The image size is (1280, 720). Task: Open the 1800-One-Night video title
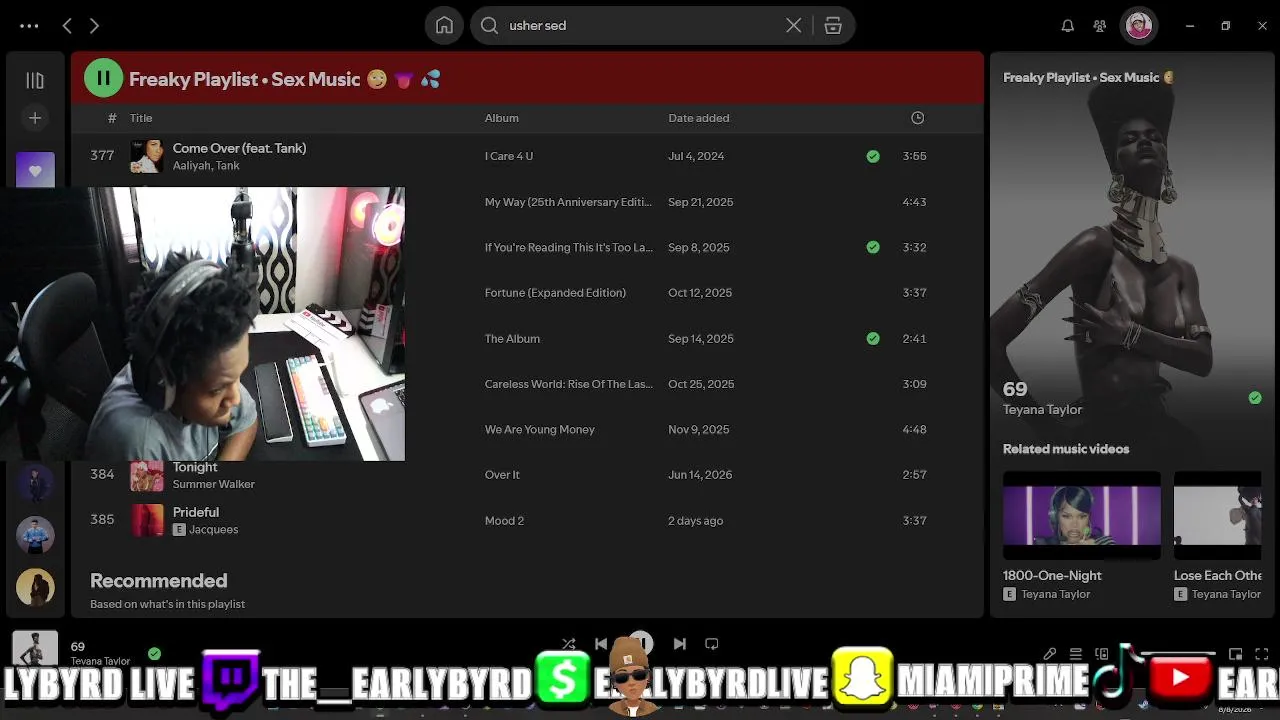[x=1052, y=576]
